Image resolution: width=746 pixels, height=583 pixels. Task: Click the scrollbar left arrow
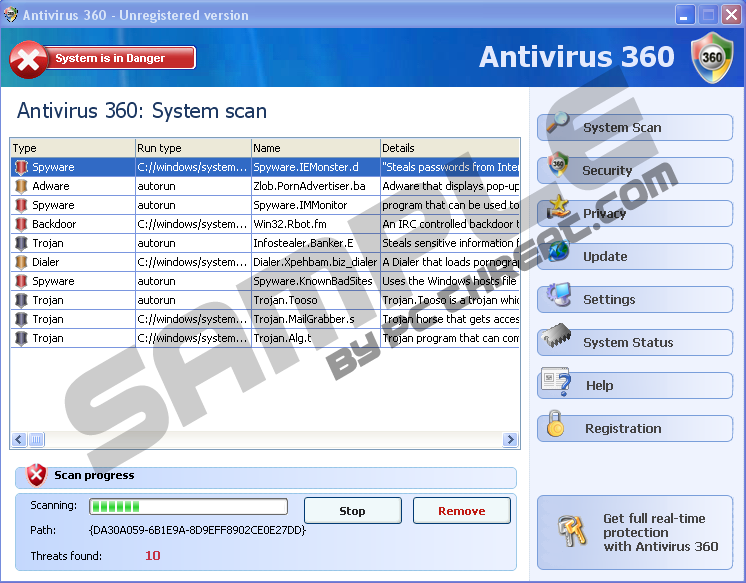pyautogui.click(x=19, y=439)
